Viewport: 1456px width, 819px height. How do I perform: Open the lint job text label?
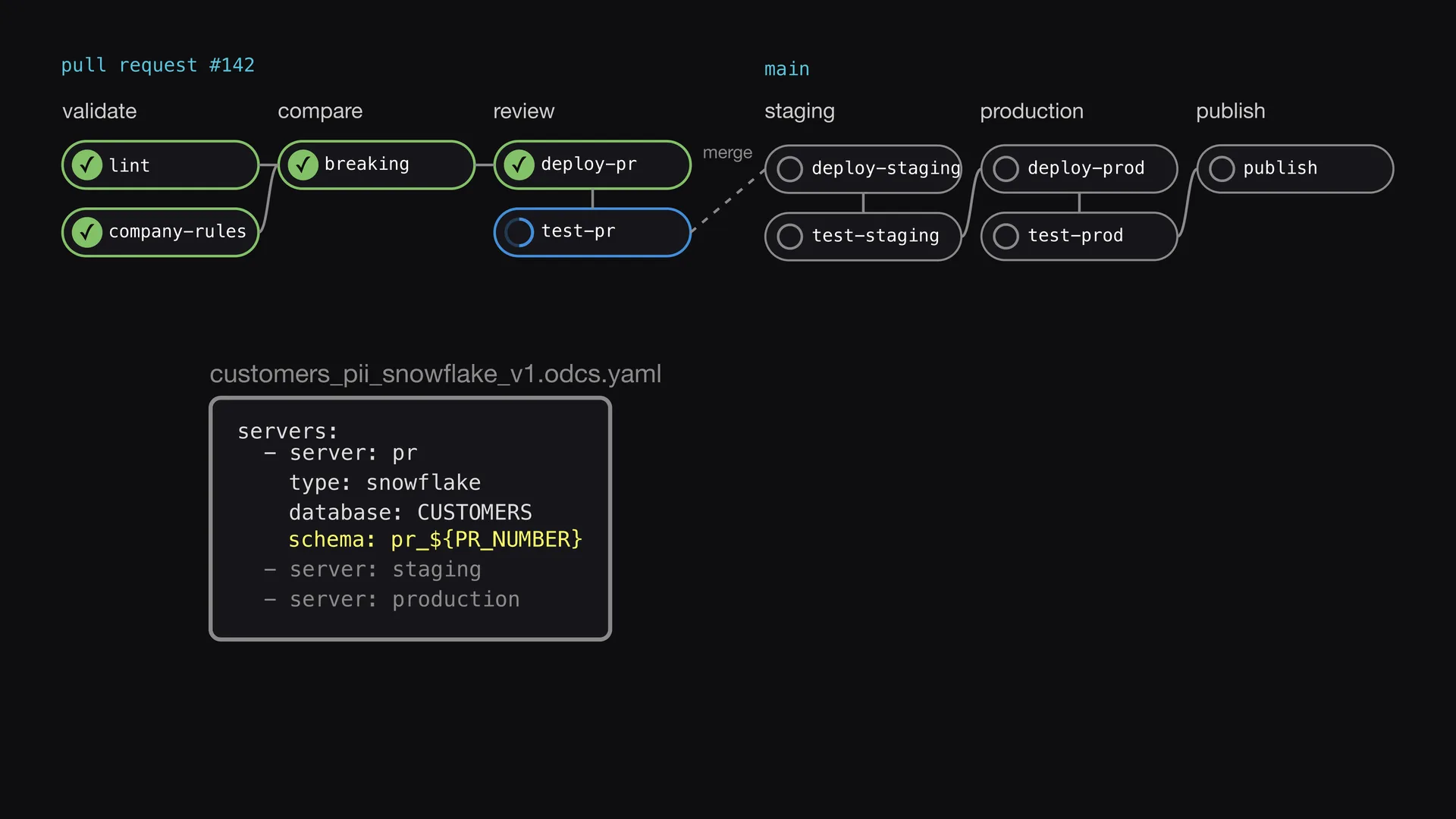129,165
